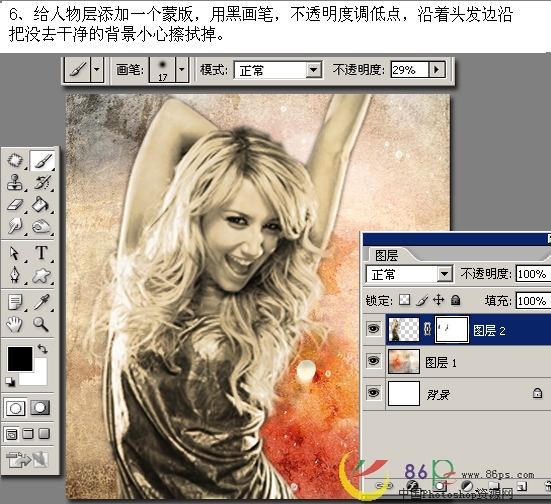
Task: Select the Eyedropper tool
Action: (x=41, y=302)
